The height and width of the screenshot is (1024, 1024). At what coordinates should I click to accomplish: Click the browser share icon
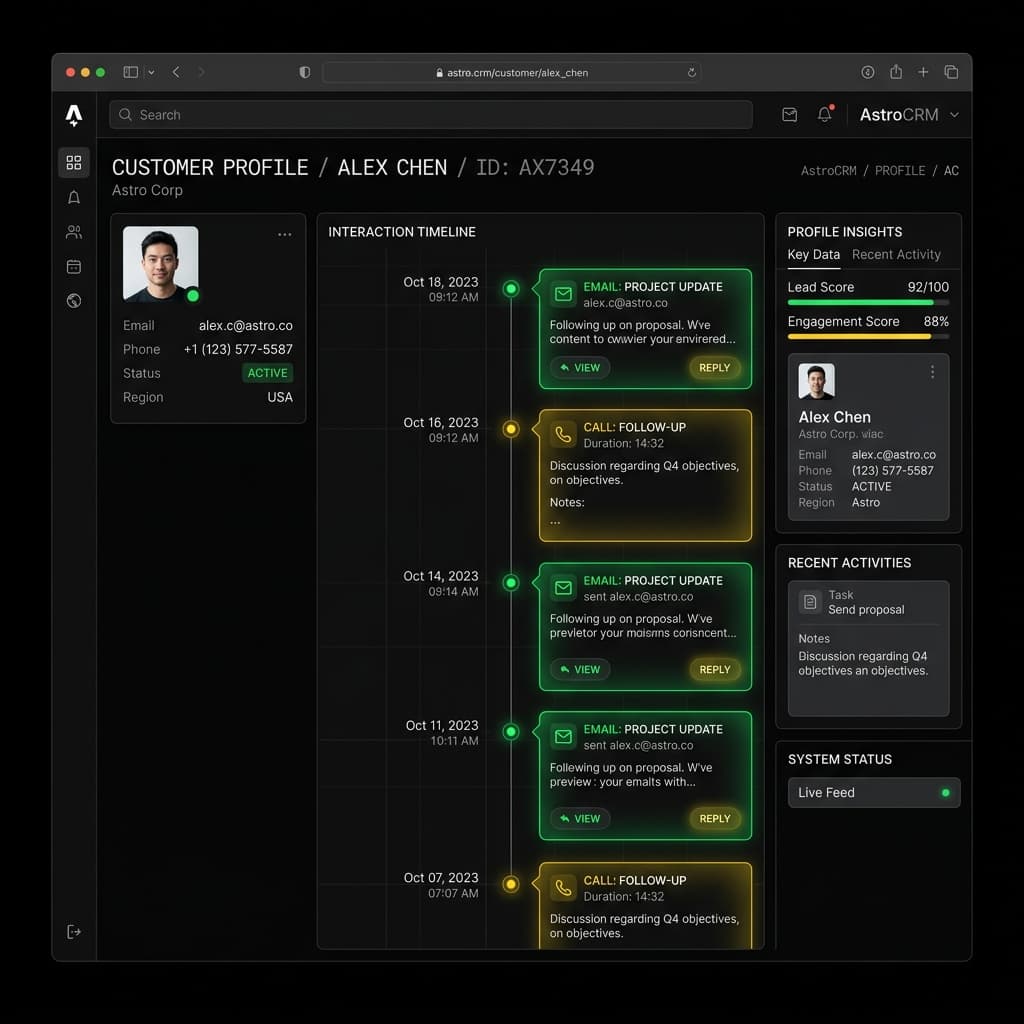896,72
